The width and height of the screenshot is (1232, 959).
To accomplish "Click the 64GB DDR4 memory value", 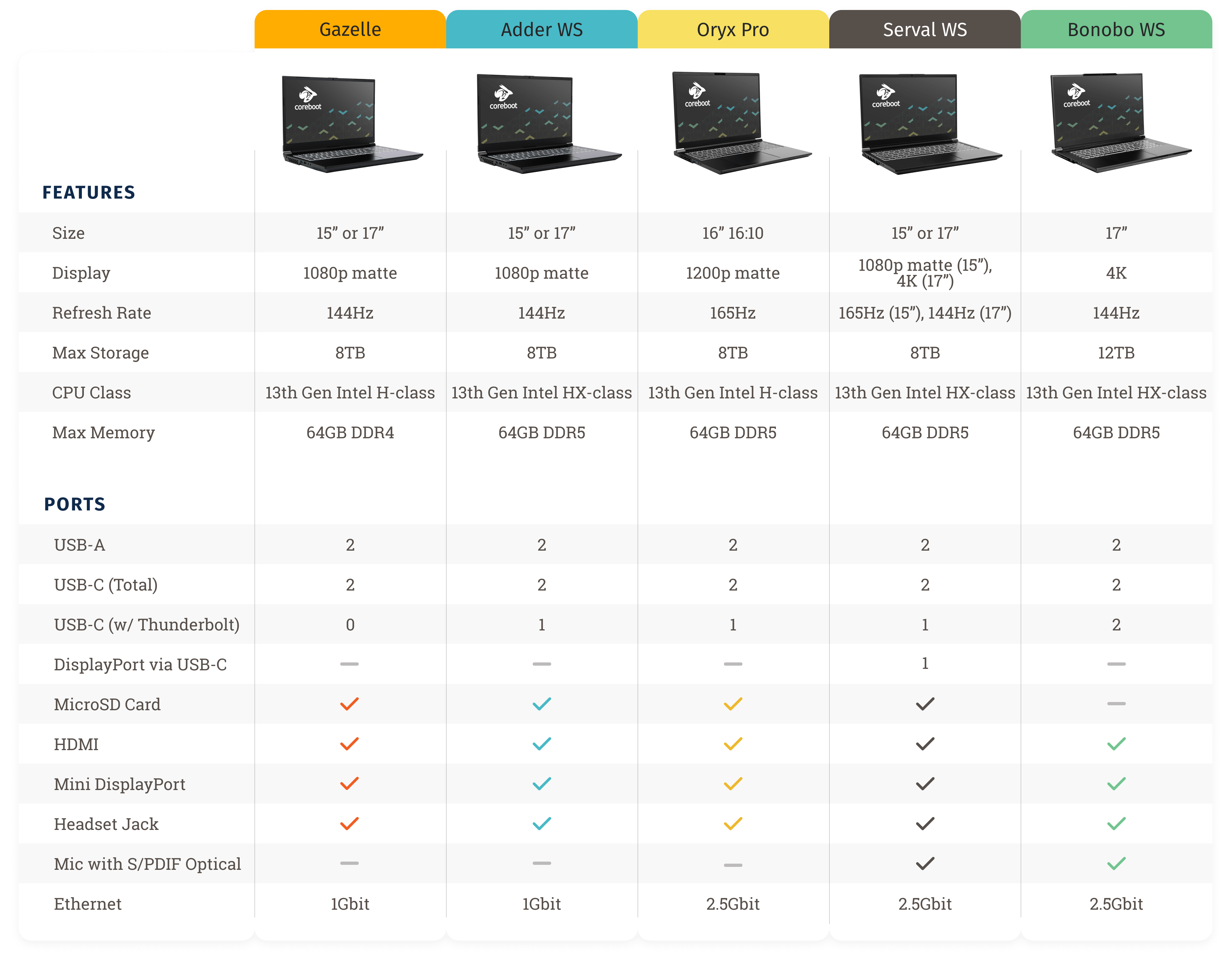I will point(350,433).
